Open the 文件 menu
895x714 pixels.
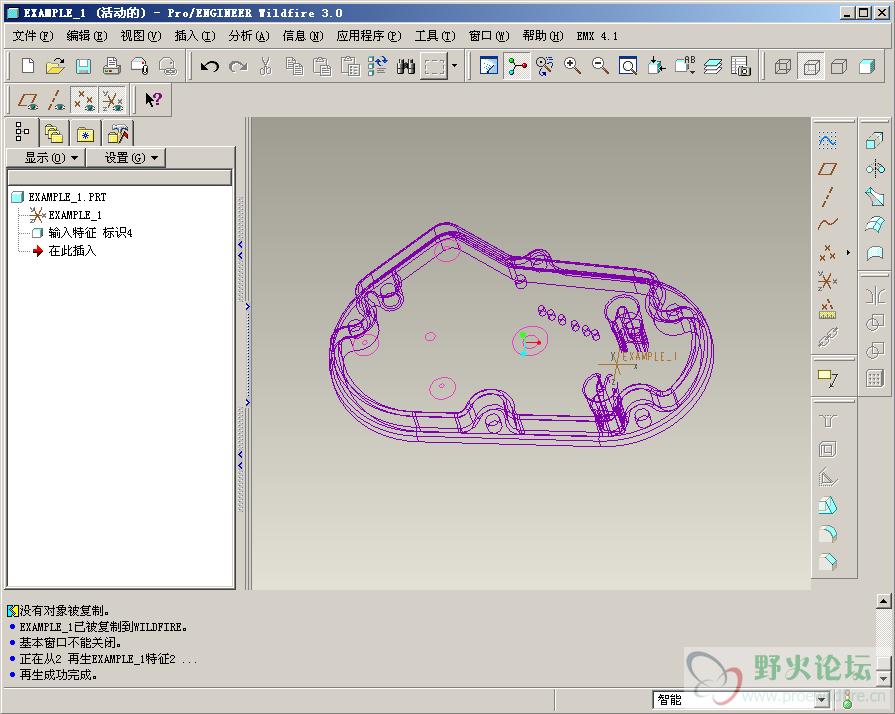point(32,36)
